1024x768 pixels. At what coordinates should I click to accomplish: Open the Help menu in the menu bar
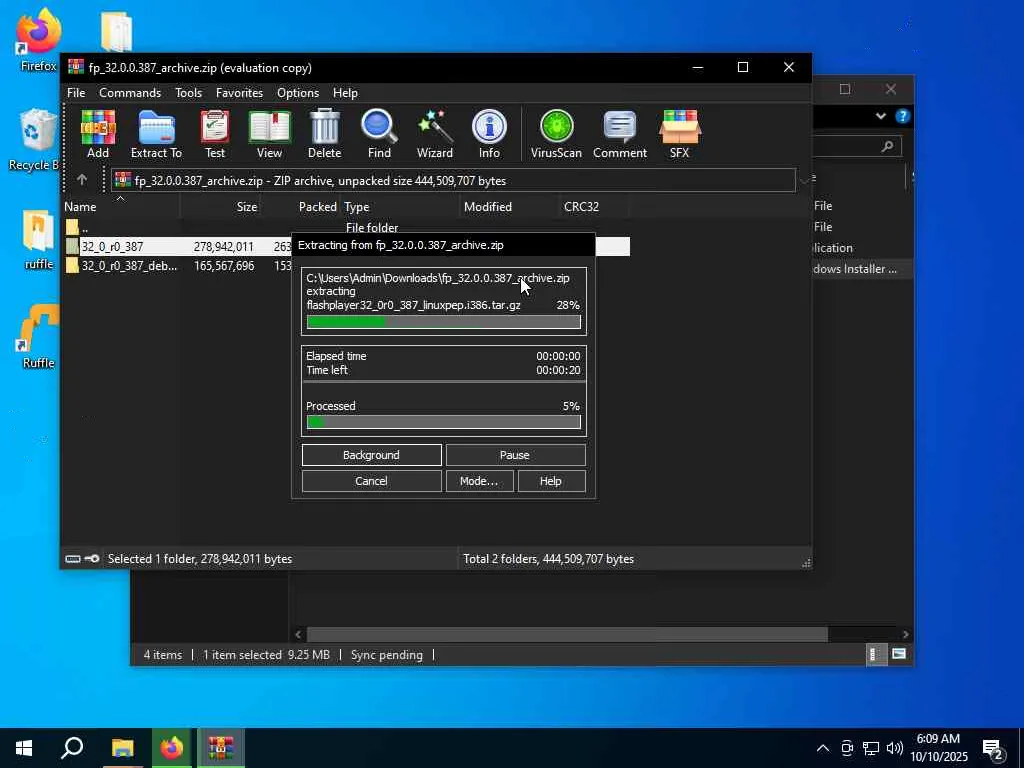click(x=345, y=93)
